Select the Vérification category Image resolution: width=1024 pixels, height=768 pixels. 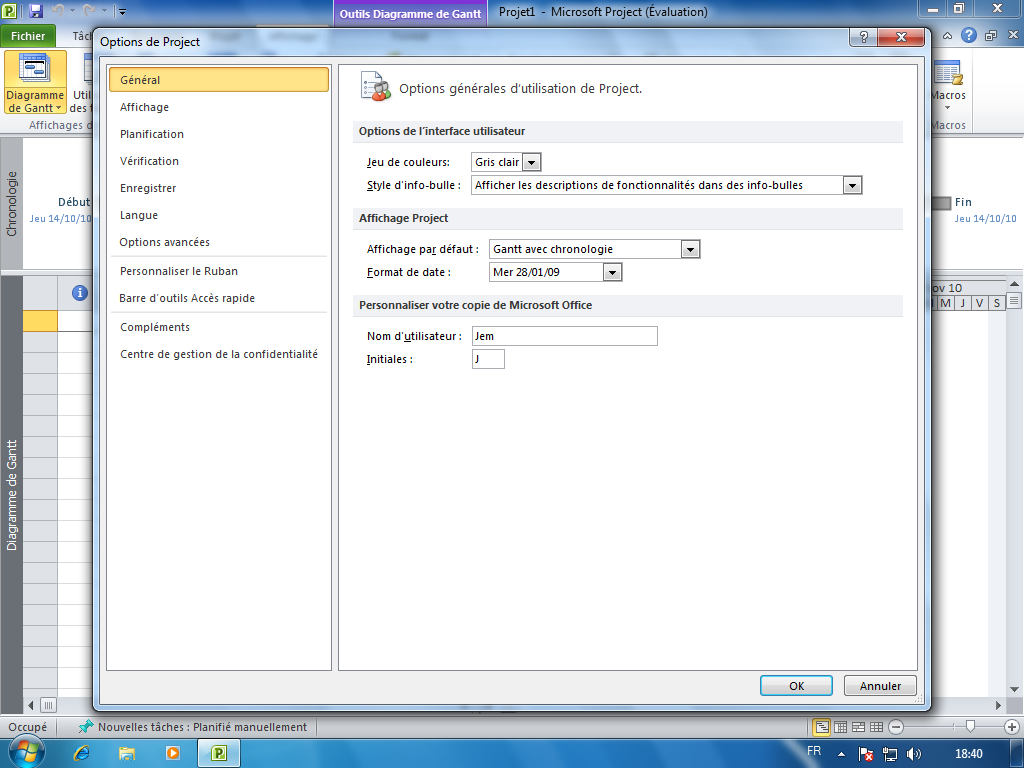(219, 161)
